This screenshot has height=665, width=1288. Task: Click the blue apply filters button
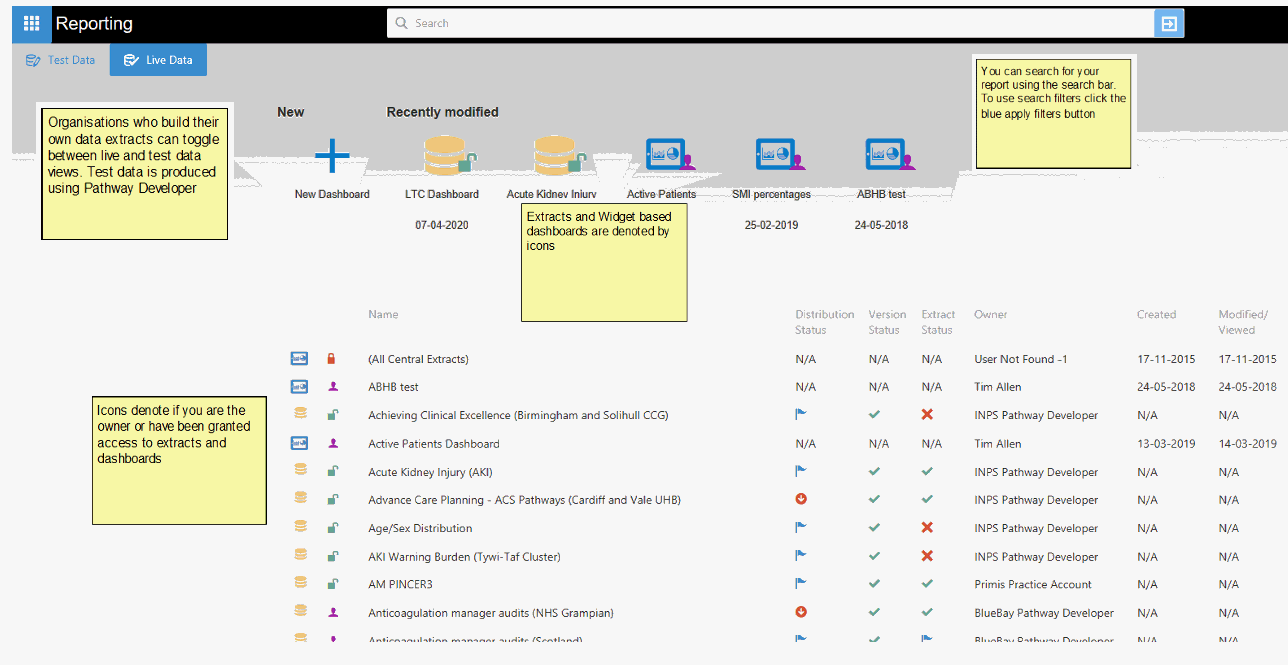point(1168,23)
